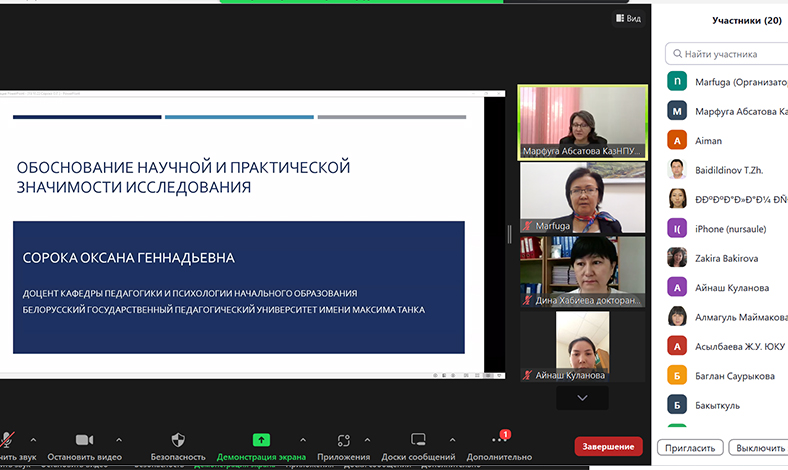Click Aiman's orange avatar icon
This screenshot has height=470, width=788.
[x=677, y=141]
